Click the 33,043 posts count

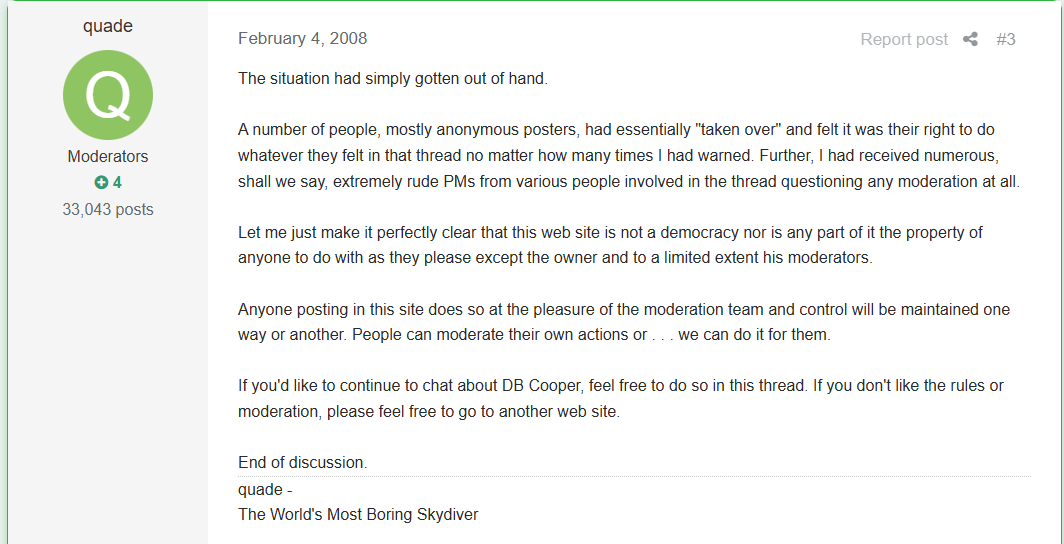(x=108, y=210)
